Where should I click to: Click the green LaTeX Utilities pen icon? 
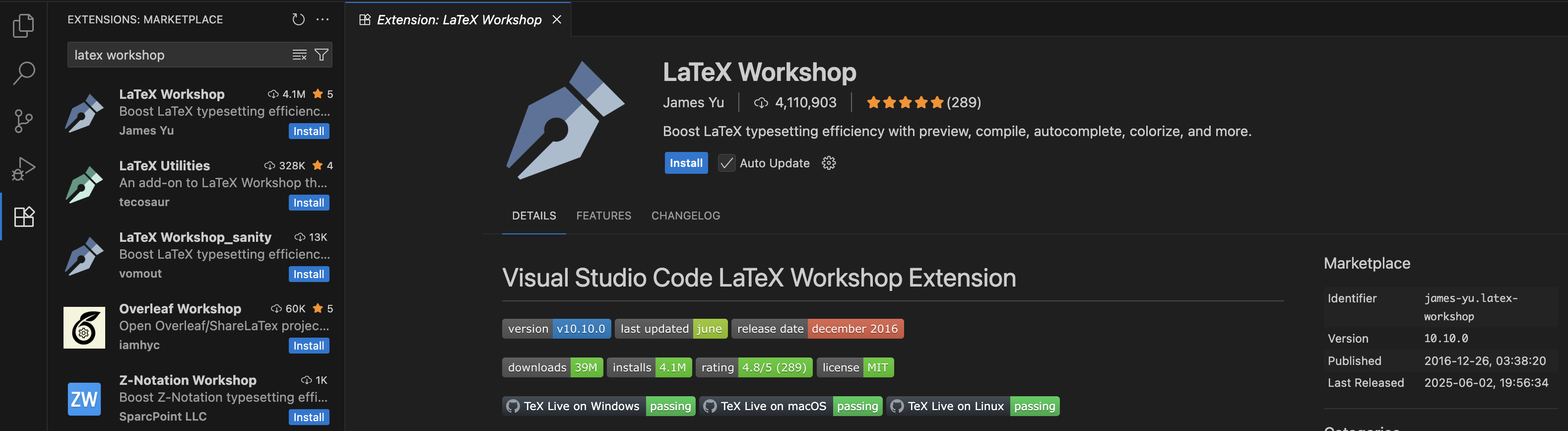pyautogui.click(x=84, y=184)
